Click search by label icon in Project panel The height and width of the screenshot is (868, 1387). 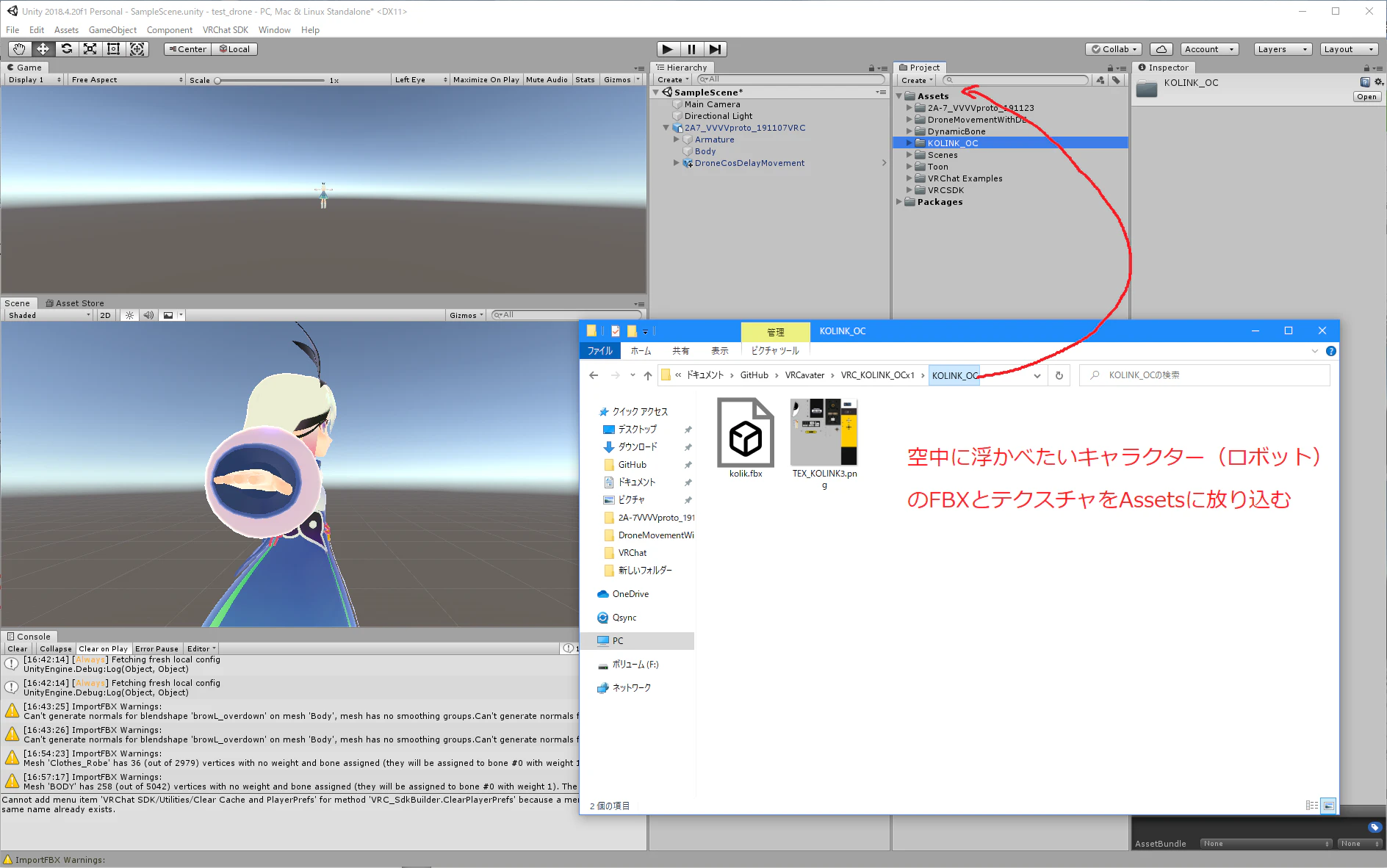(x=1116, y=80)
